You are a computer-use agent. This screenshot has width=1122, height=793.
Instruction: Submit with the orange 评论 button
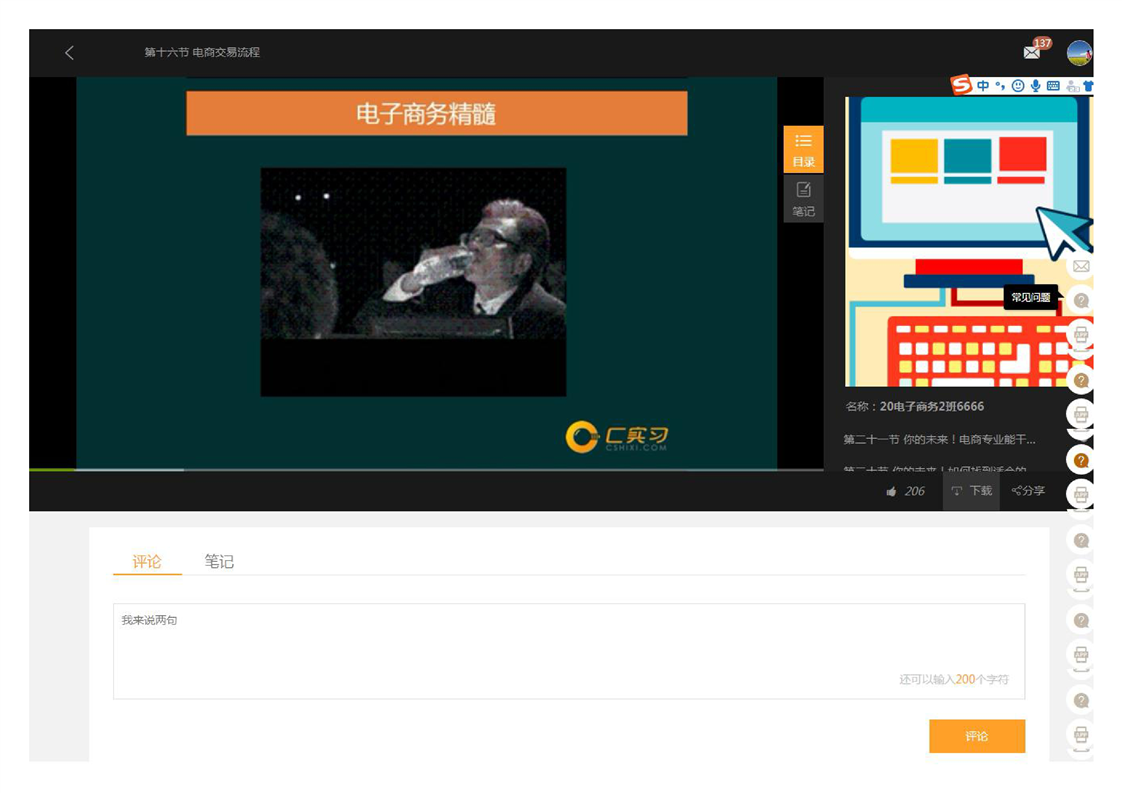coord(976,736)
